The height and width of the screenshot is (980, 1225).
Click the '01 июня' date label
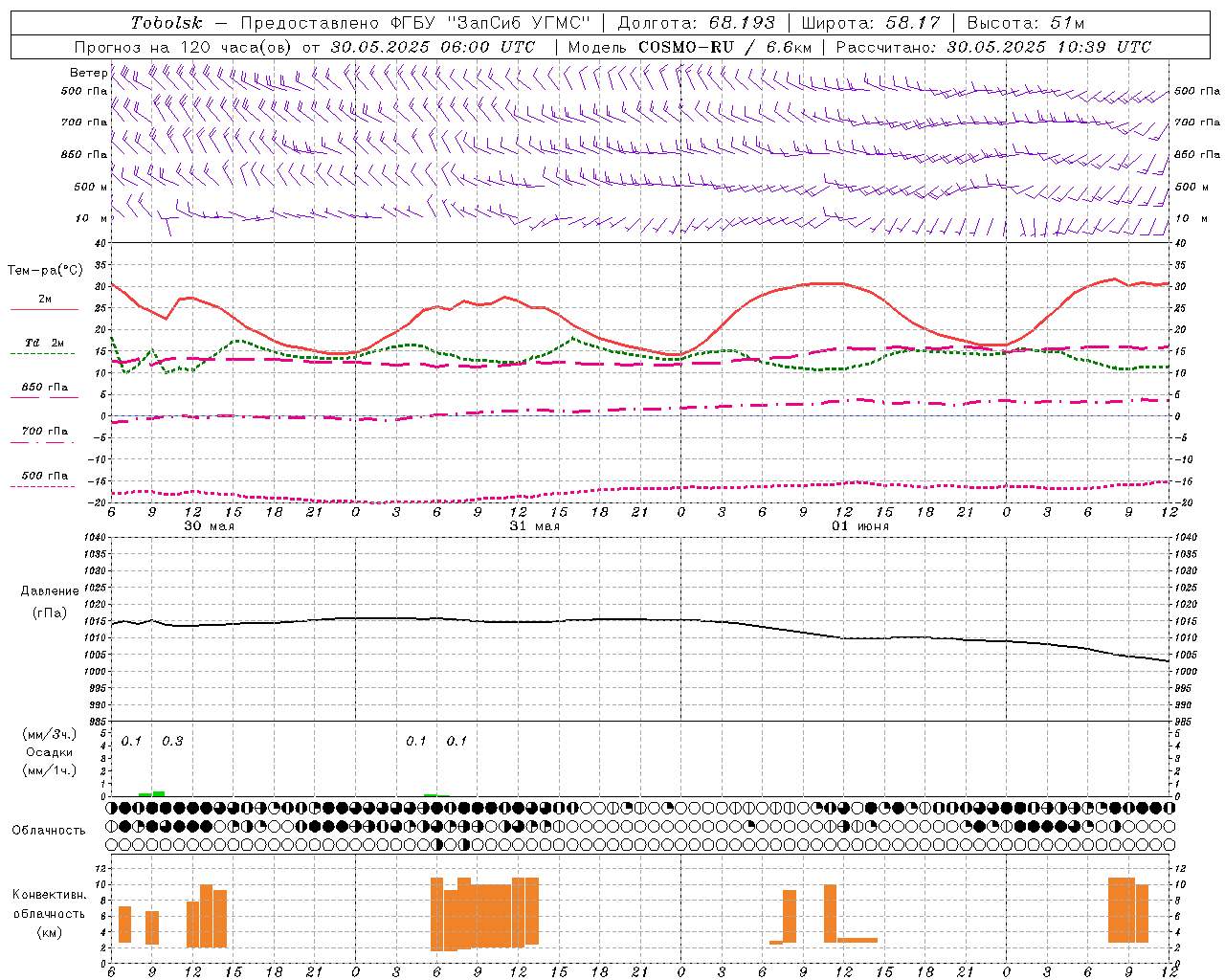859,525
